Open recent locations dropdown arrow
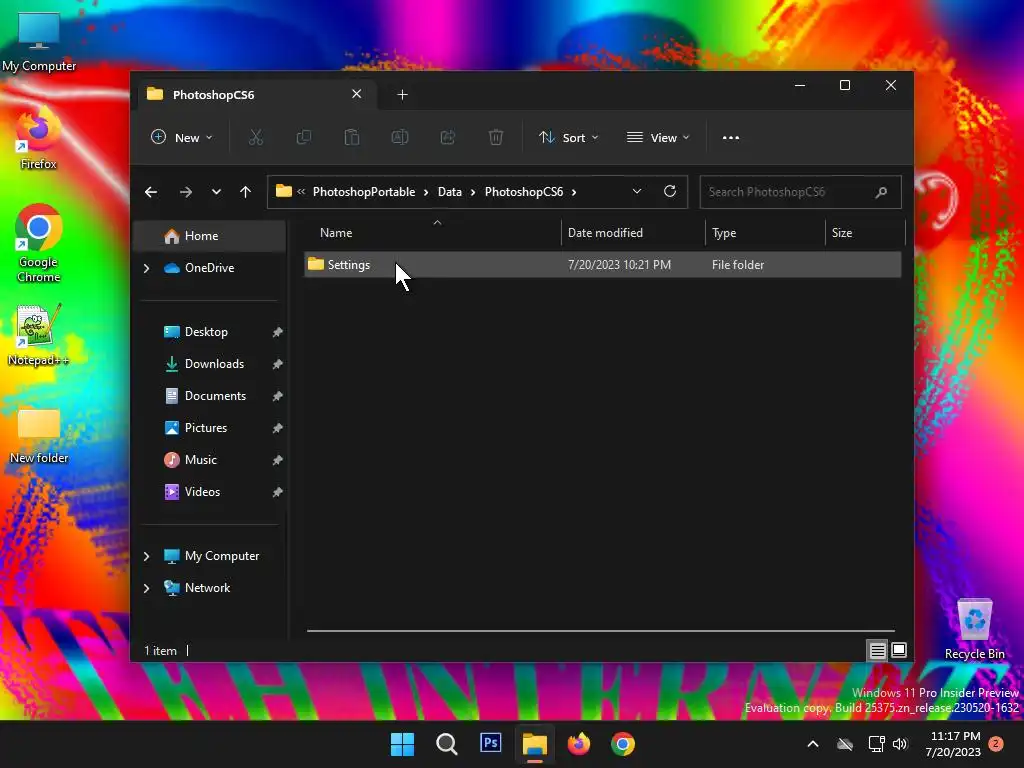The image size is (1024, 768). (x=216, y=192)
